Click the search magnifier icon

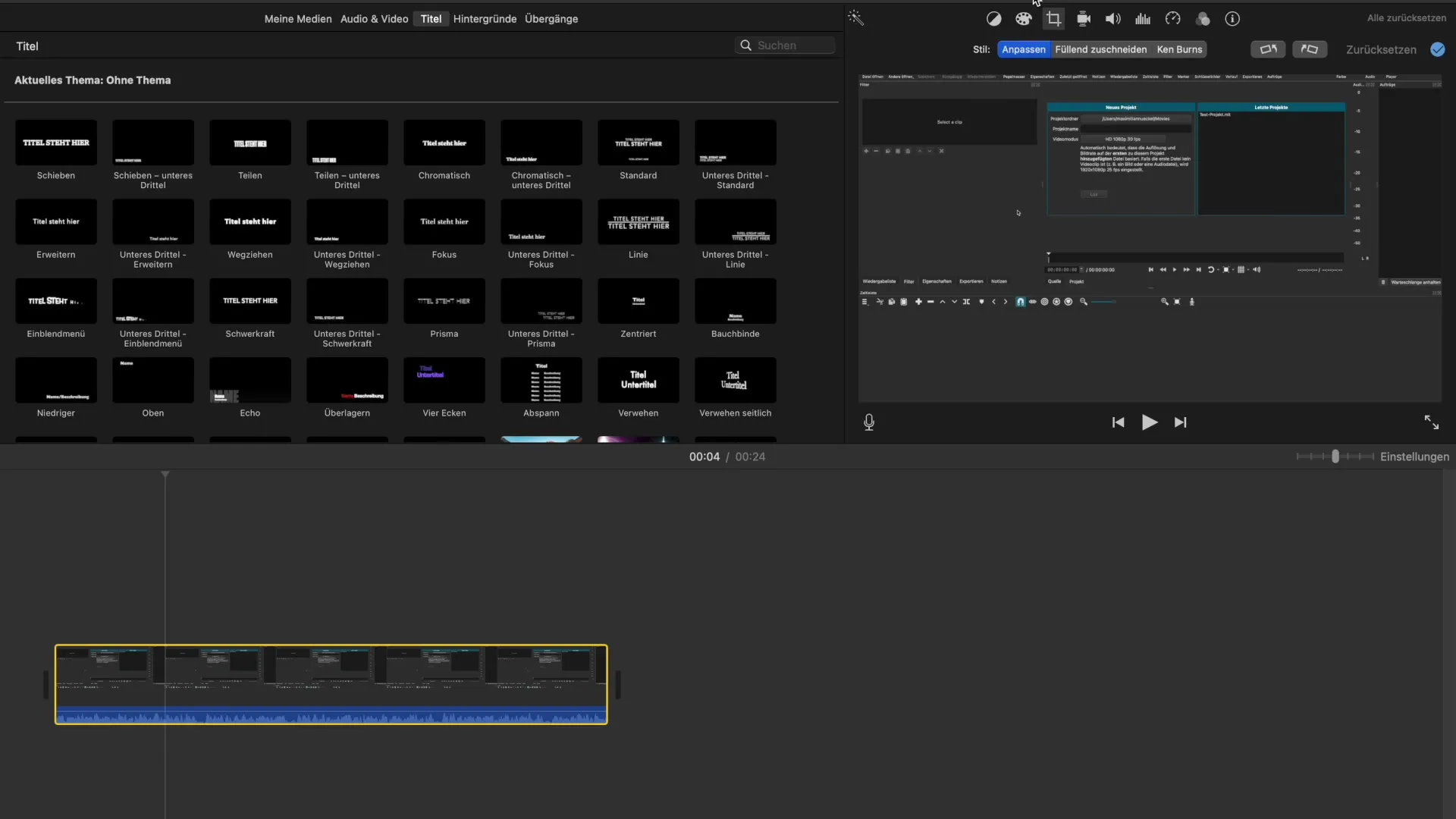(746, 45)
